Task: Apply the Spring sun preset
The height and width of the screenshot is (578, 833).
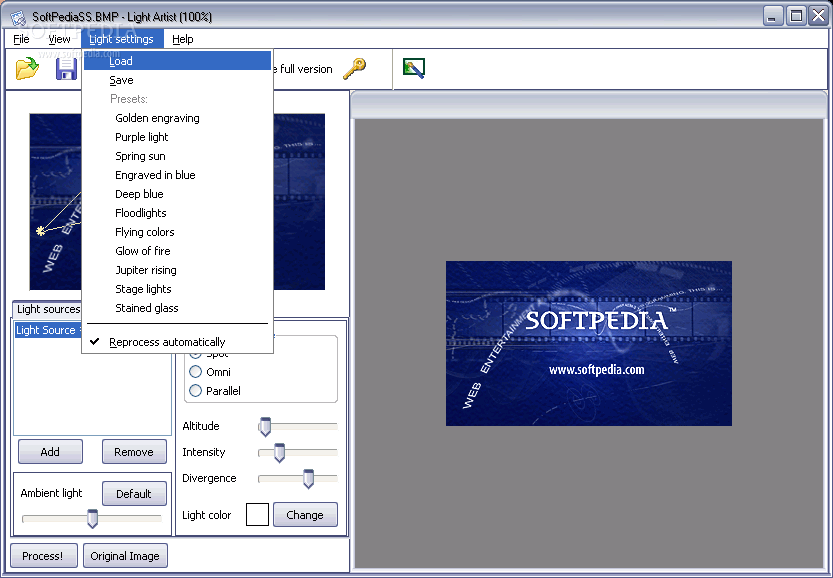Action: [x=177, y=156]
